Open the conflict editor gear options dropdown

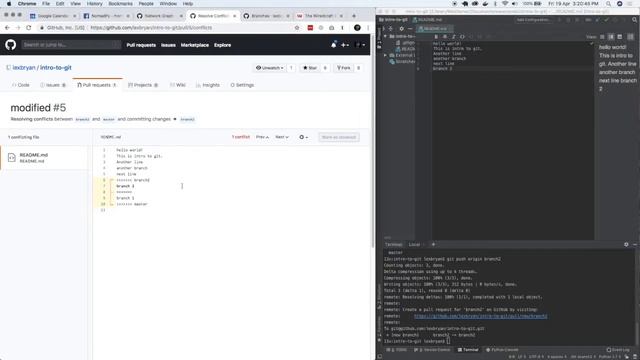point(303,137)
